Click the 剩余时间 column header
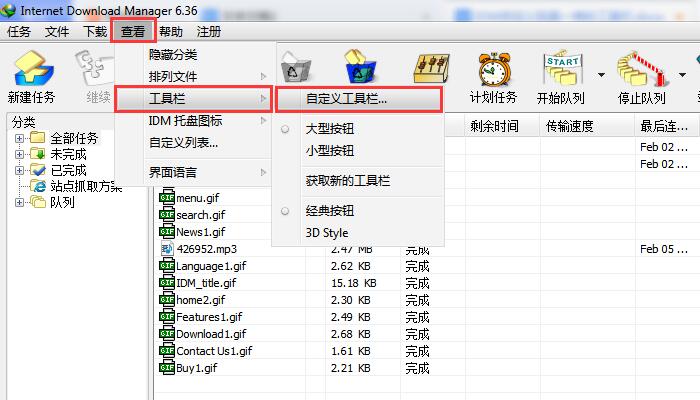 495,126
